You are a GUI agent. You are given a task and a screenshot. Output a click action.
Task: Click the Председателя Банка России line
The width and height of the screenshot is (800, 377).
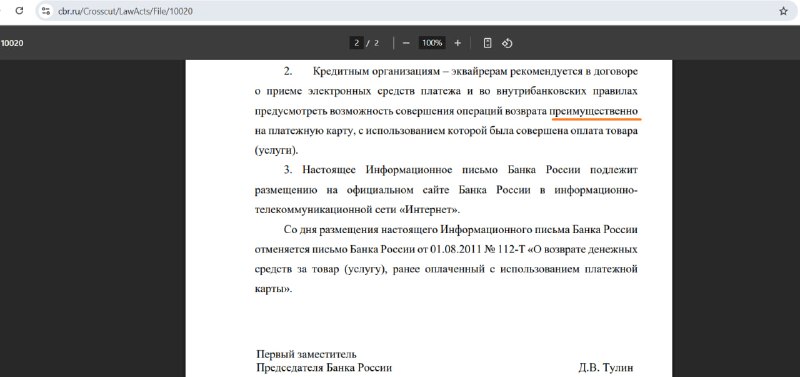pyautogui.click(x=324, y=367)
